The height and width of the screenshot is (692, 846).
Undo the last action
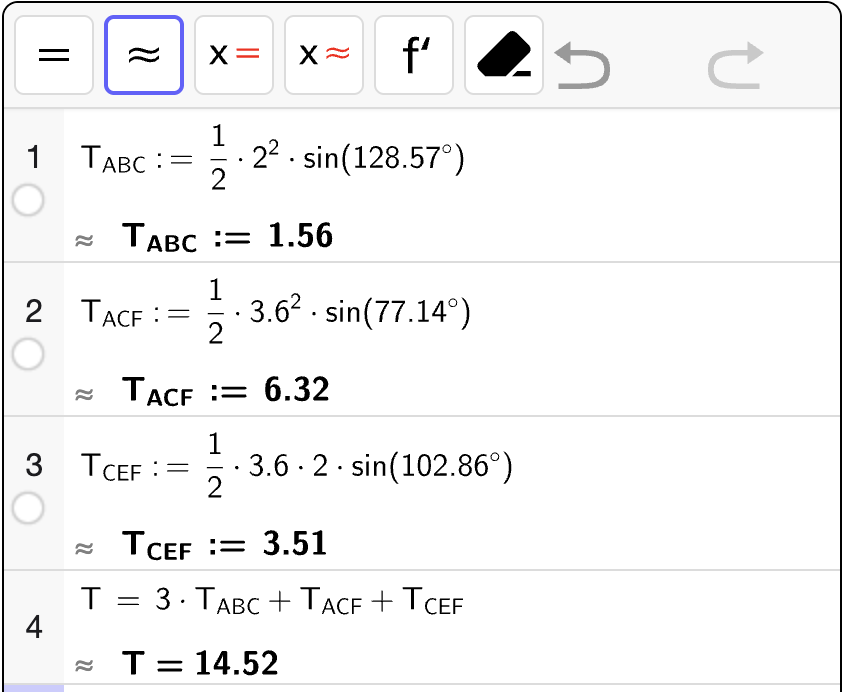pyautogui.click(x=582, y=65)
